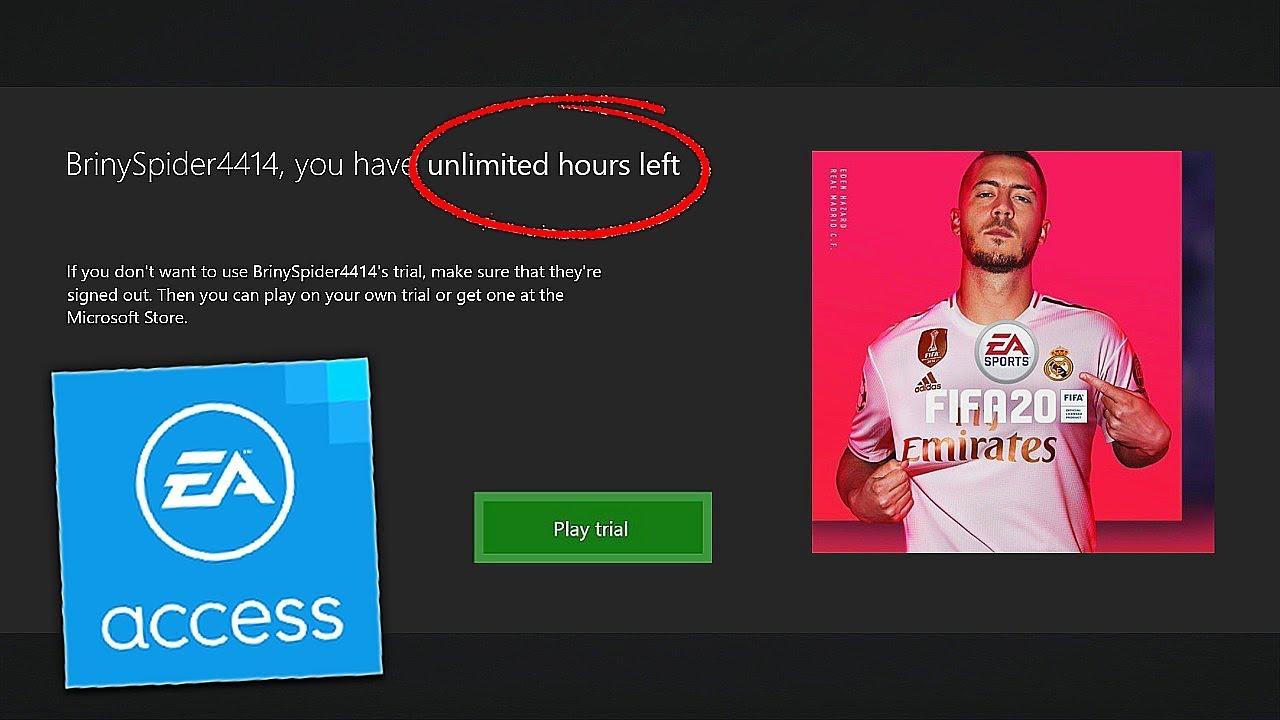Image resolution: width=1280 pixels, height=720 pixels.
Task: Click the hand-drawn red circle outline
Action: tap(561, 165)
